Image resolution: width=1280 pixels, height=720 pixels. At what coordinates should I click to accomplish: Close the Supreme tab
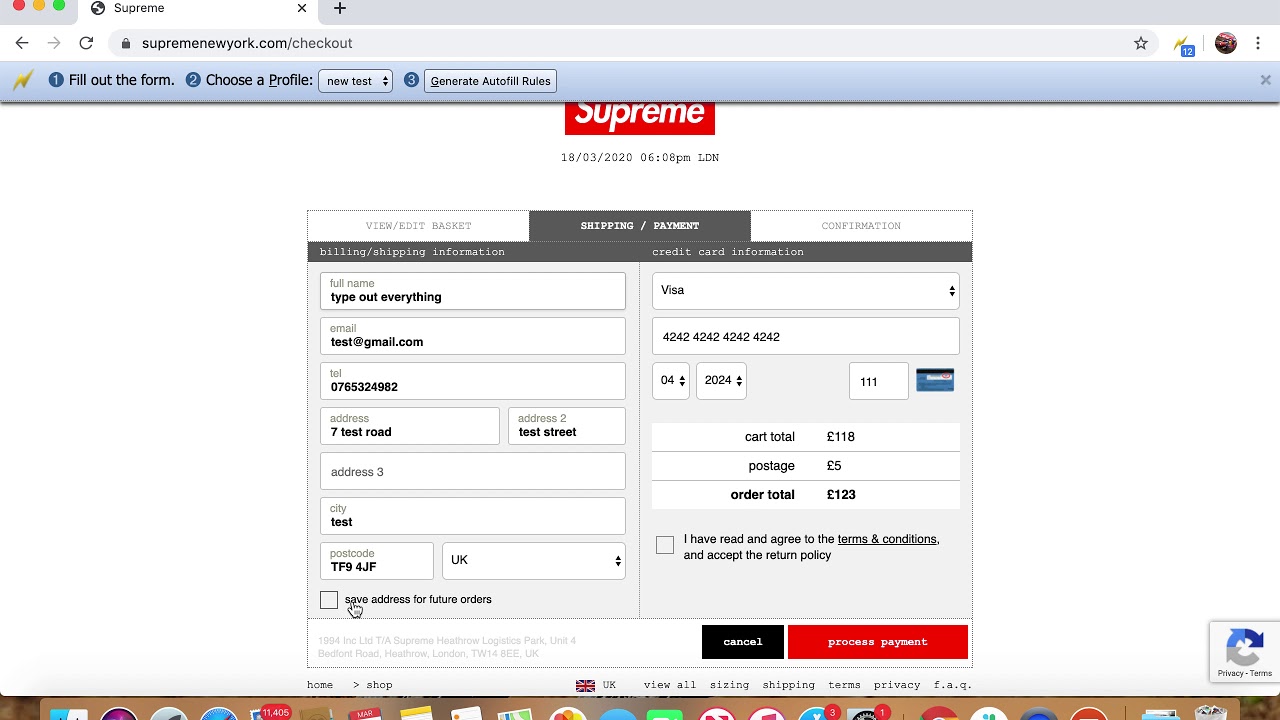(x=302, y=8)
